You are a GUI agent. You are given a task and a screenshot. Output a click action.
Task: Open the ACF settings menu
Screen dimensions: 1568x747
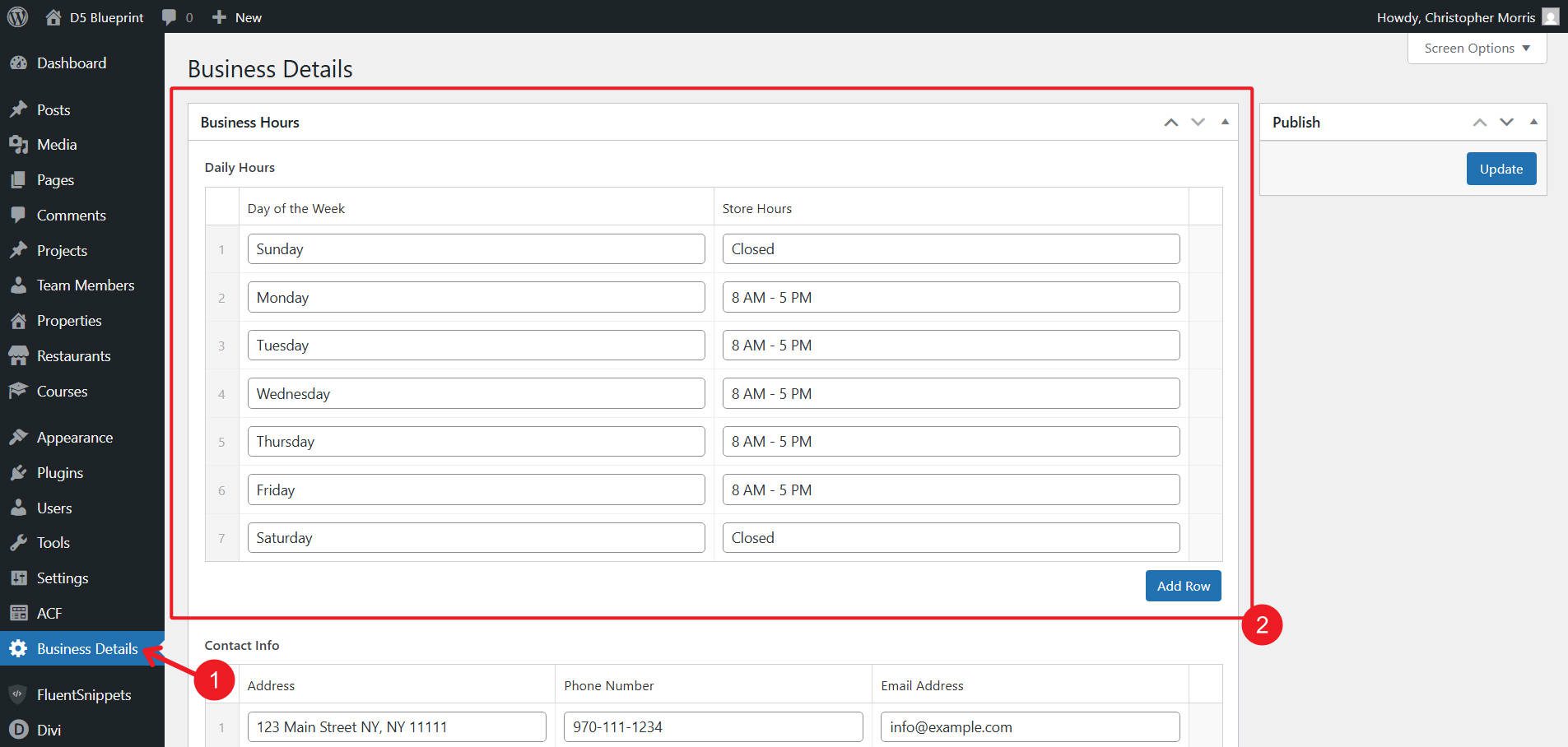coord(50,613)
